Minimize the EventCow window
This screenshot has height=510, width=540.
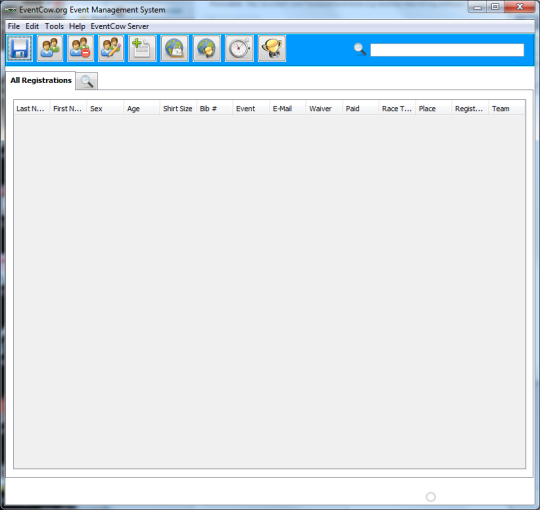click(477, 7)
